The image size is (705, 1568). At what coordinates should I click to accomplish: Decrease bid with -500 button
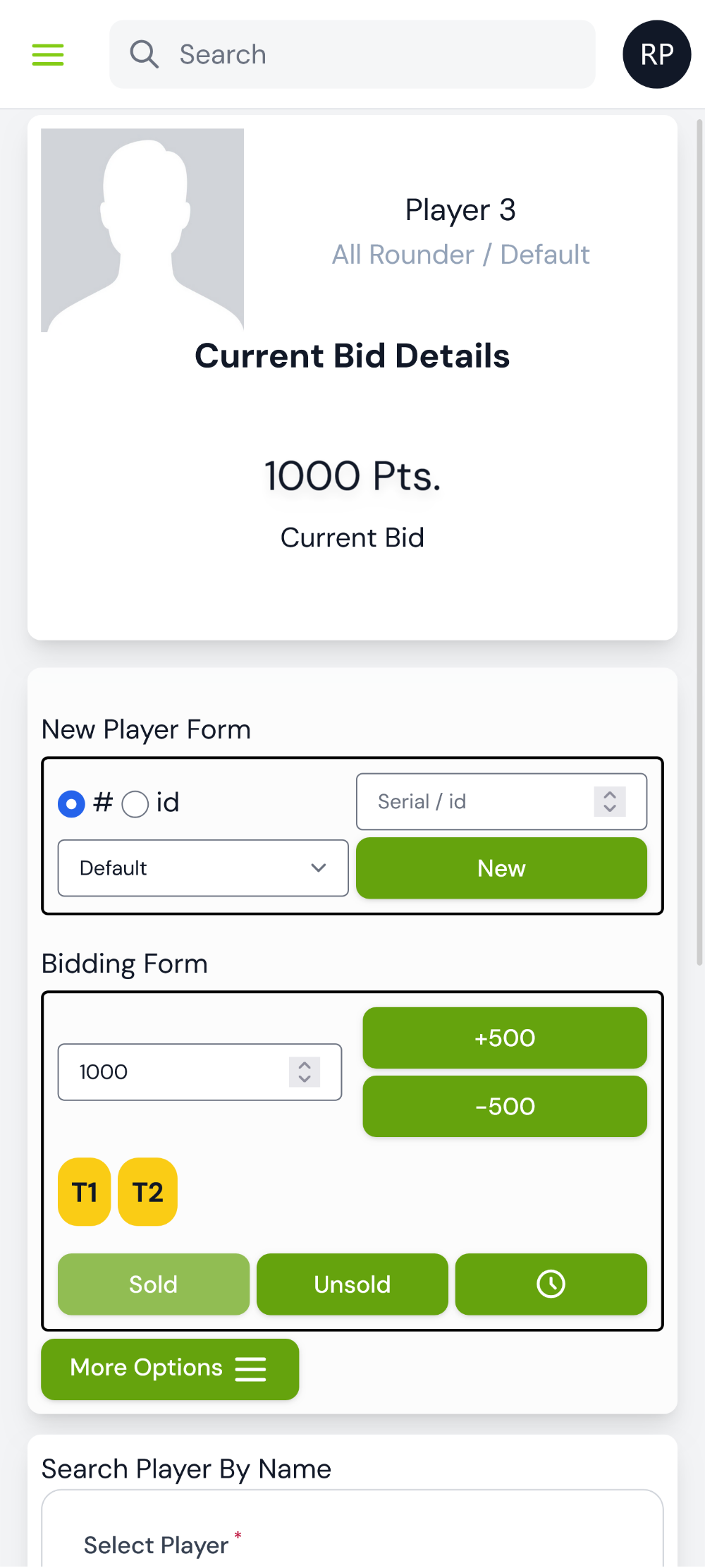click(505, 1106)
